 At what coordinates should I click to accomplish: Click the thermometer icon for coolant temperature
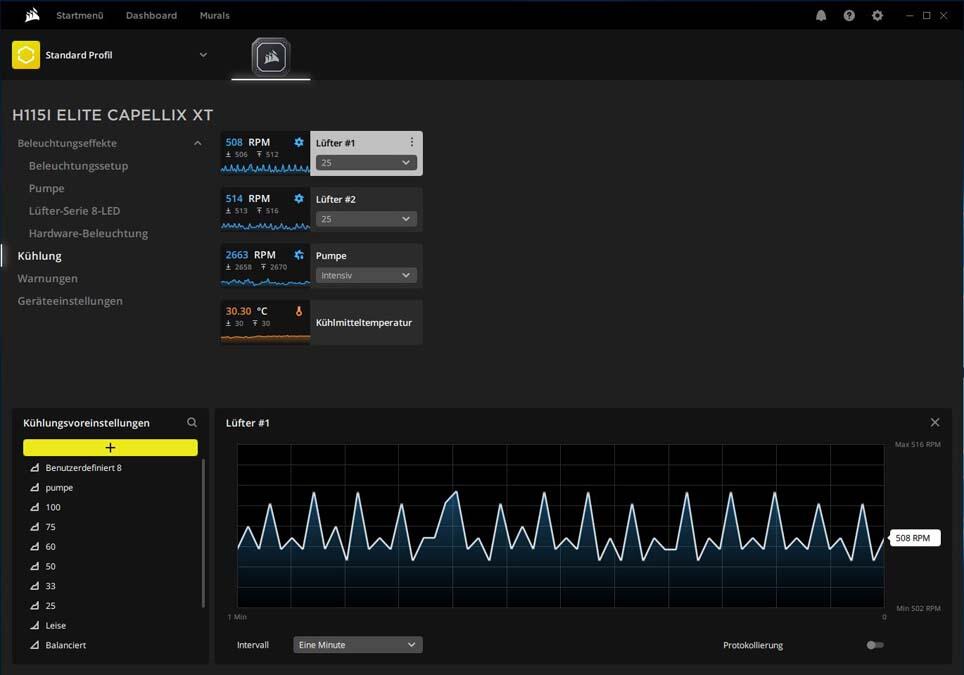coord(299,311)
